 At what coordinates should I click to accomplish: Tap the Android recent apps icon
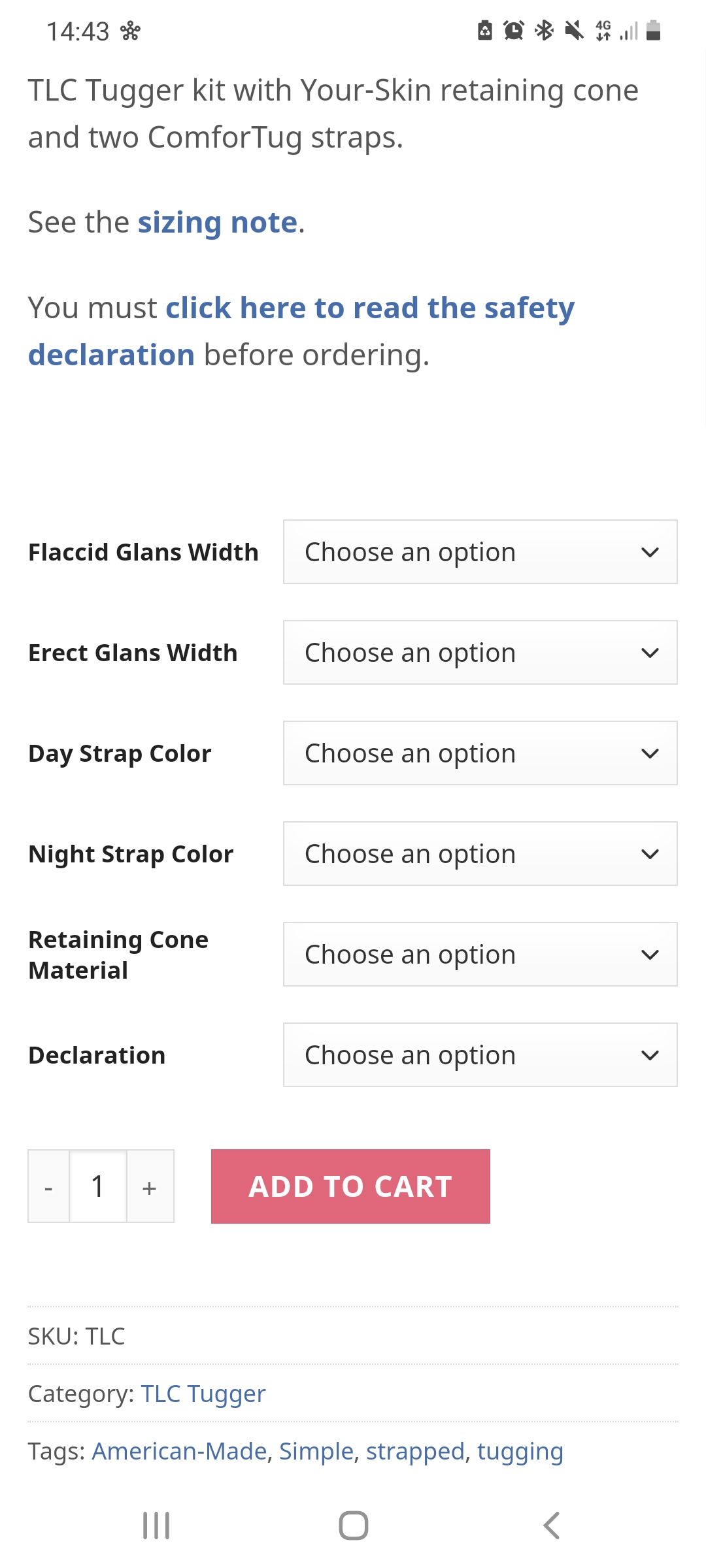[156, 1526]
